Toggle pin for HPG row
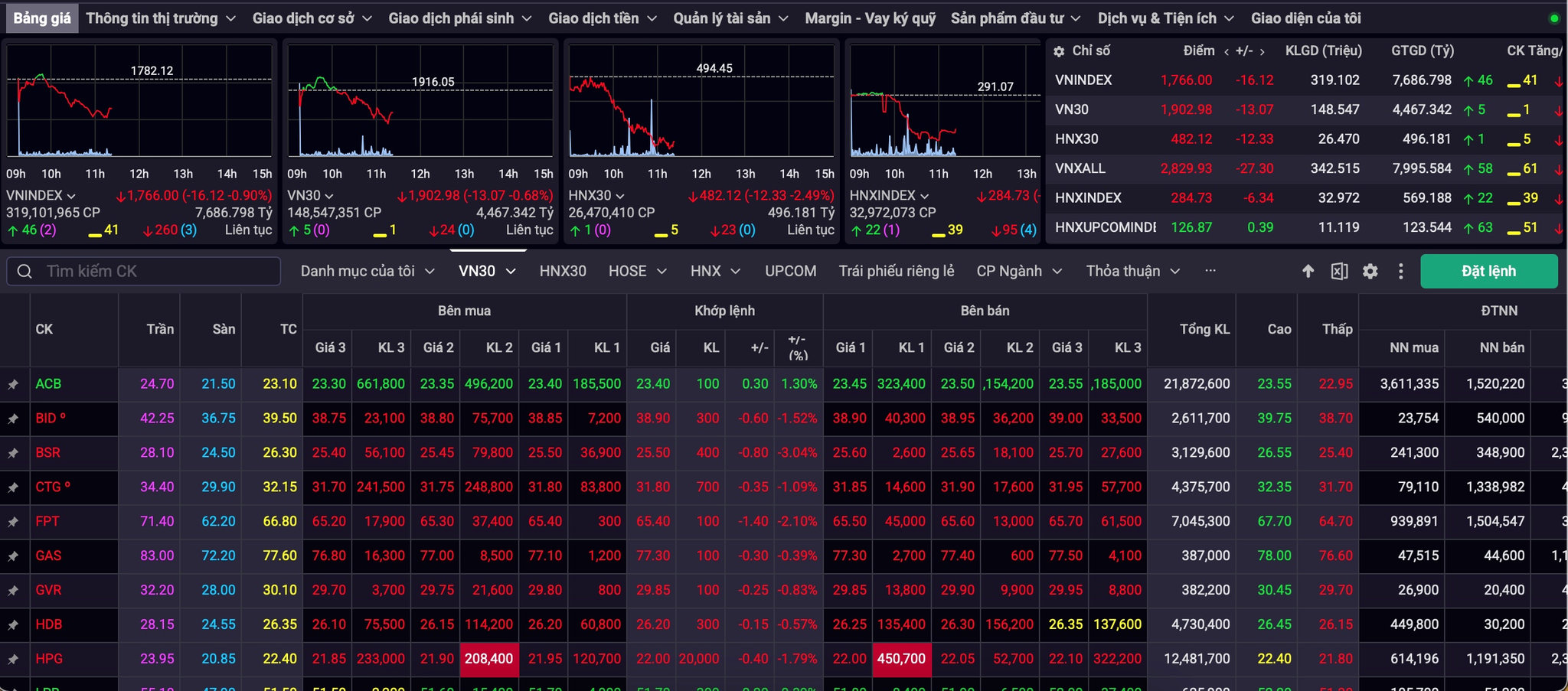Viewport: 1568px width, 691px height. 13,660
